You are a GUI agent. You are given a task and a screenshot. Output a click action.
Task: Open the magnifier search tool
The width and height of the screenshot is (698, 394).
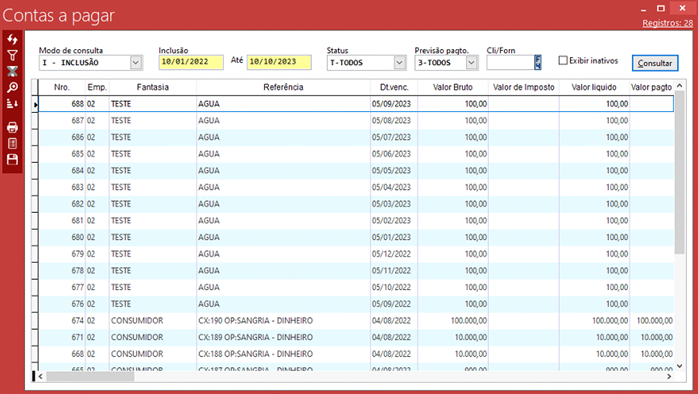point(12,87)
